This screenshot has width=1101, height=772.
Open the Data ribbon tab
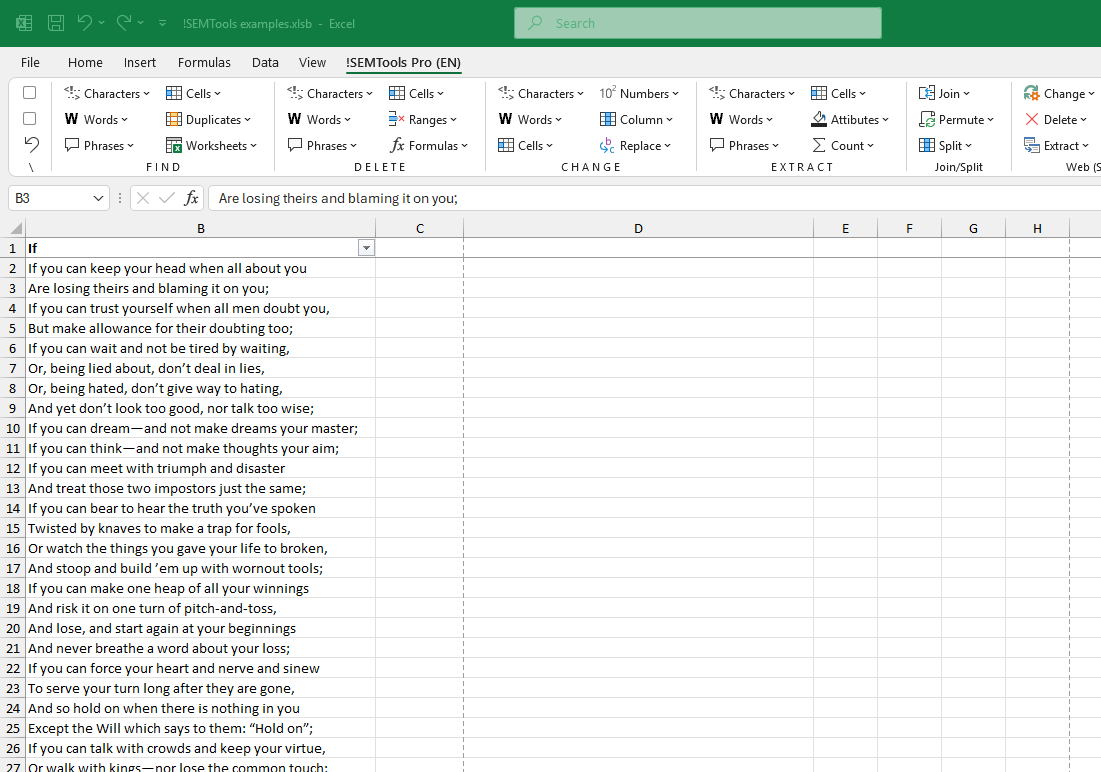click(x=265, y=62)
